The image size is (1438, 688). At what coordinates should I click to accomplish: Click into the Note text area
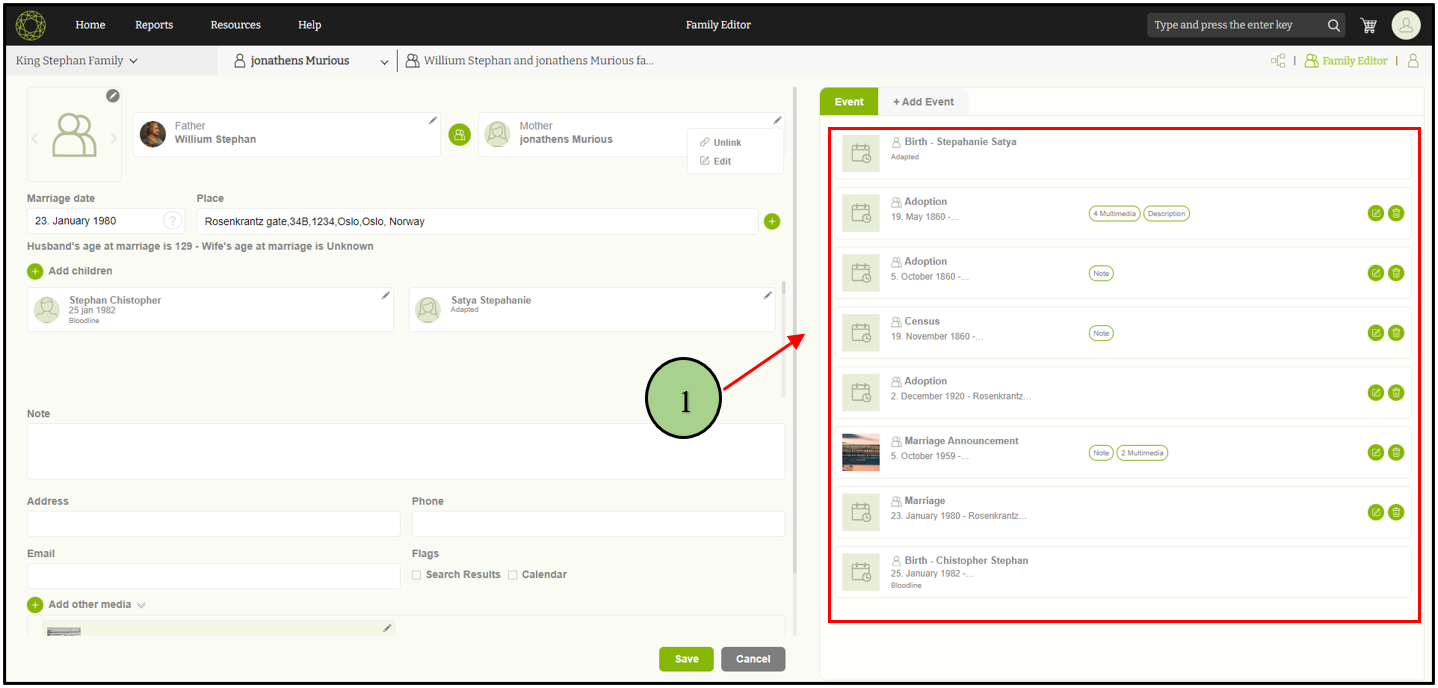[x=405, y=451]
